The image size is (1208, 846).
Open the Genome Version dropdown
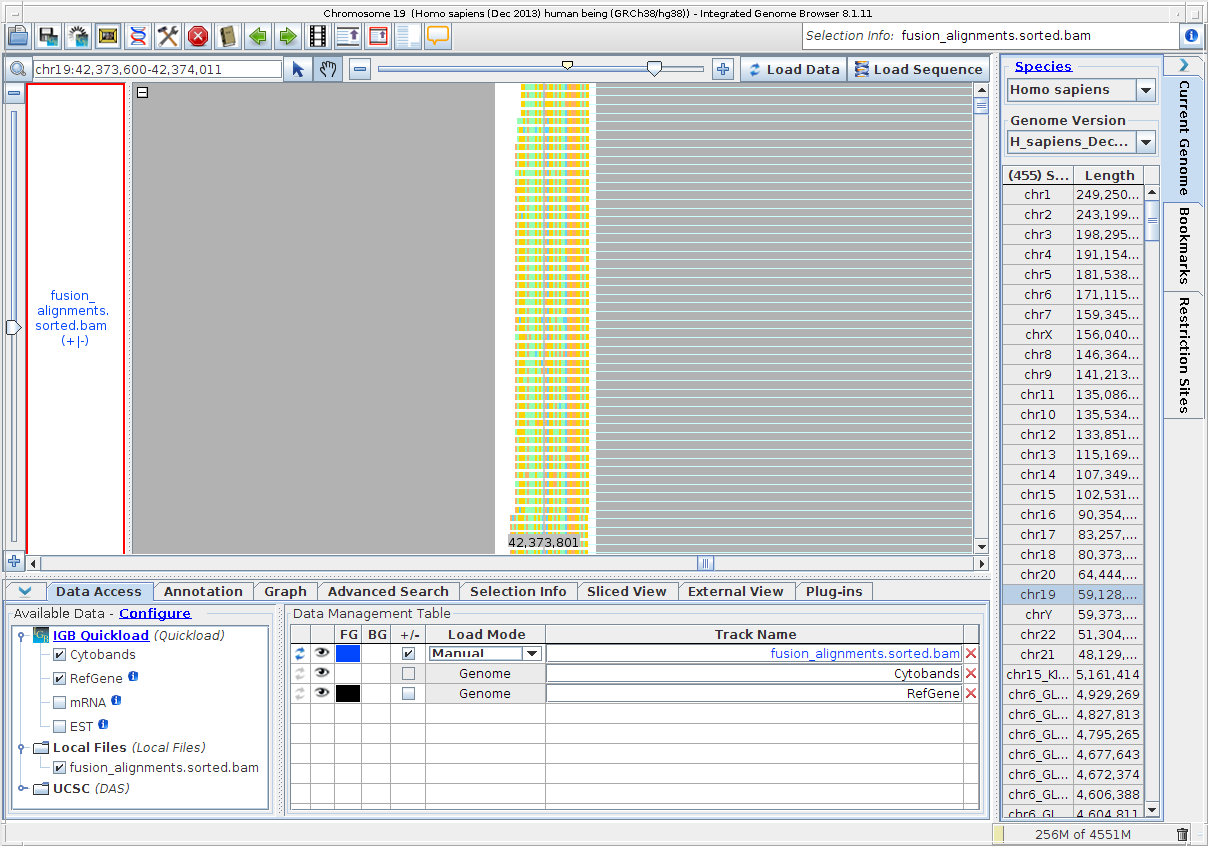(x=1145, y=141)
